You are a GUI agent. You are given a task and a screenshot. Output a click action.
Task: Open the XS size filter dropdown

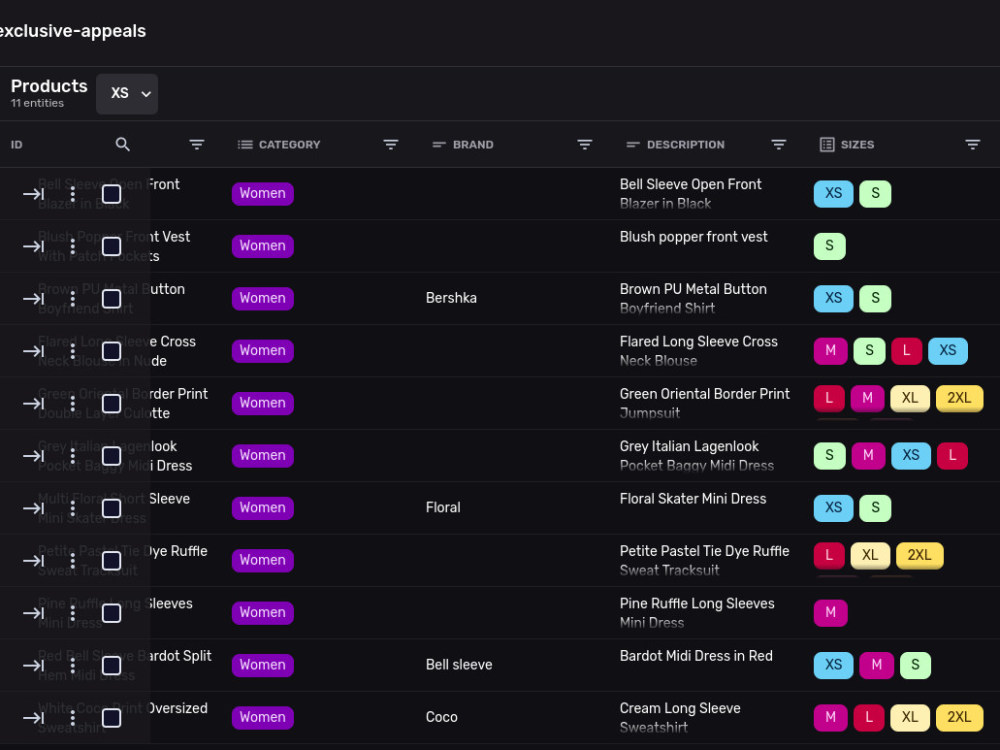127,94
